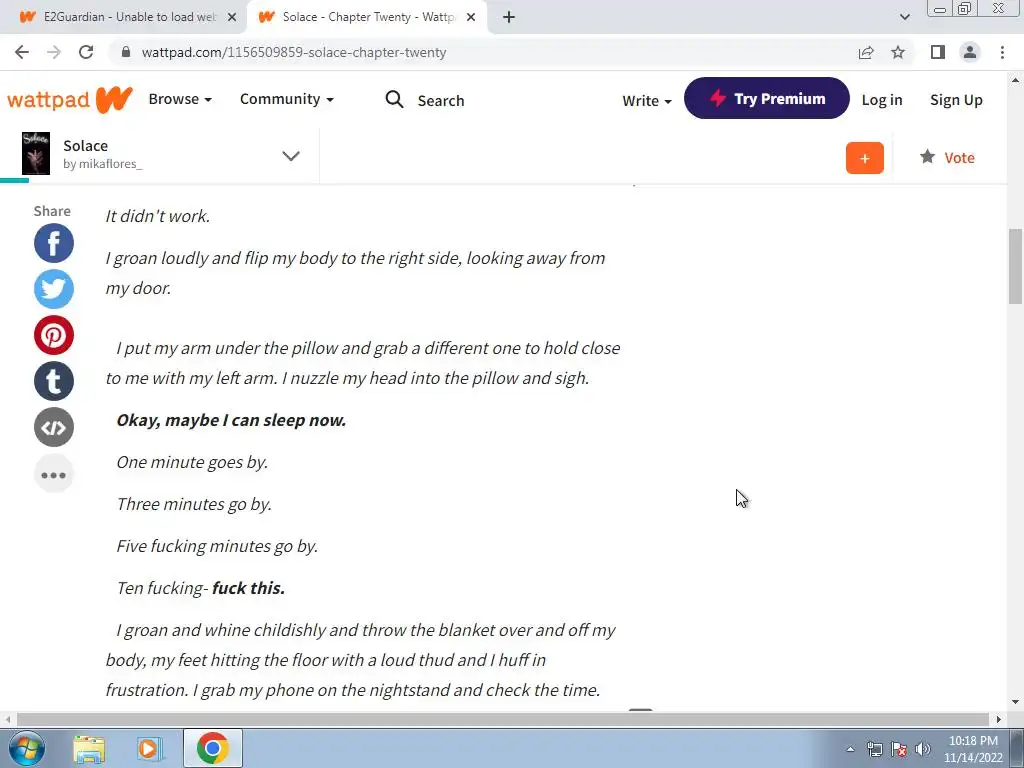
Task: Open a new browser tab
Action: pyautogui.click(x=509, y=17)
